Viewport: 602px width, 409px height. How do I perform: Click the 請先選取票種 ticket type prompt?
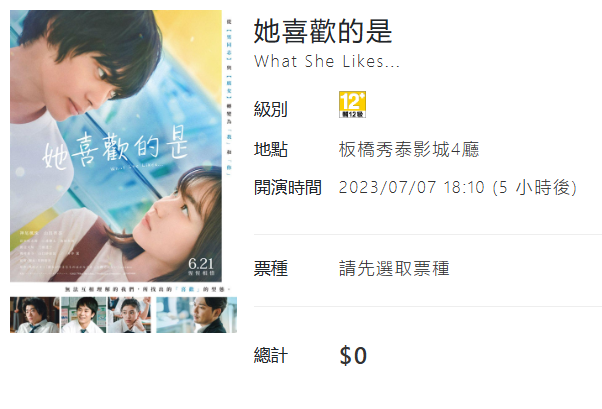[394, 268]
